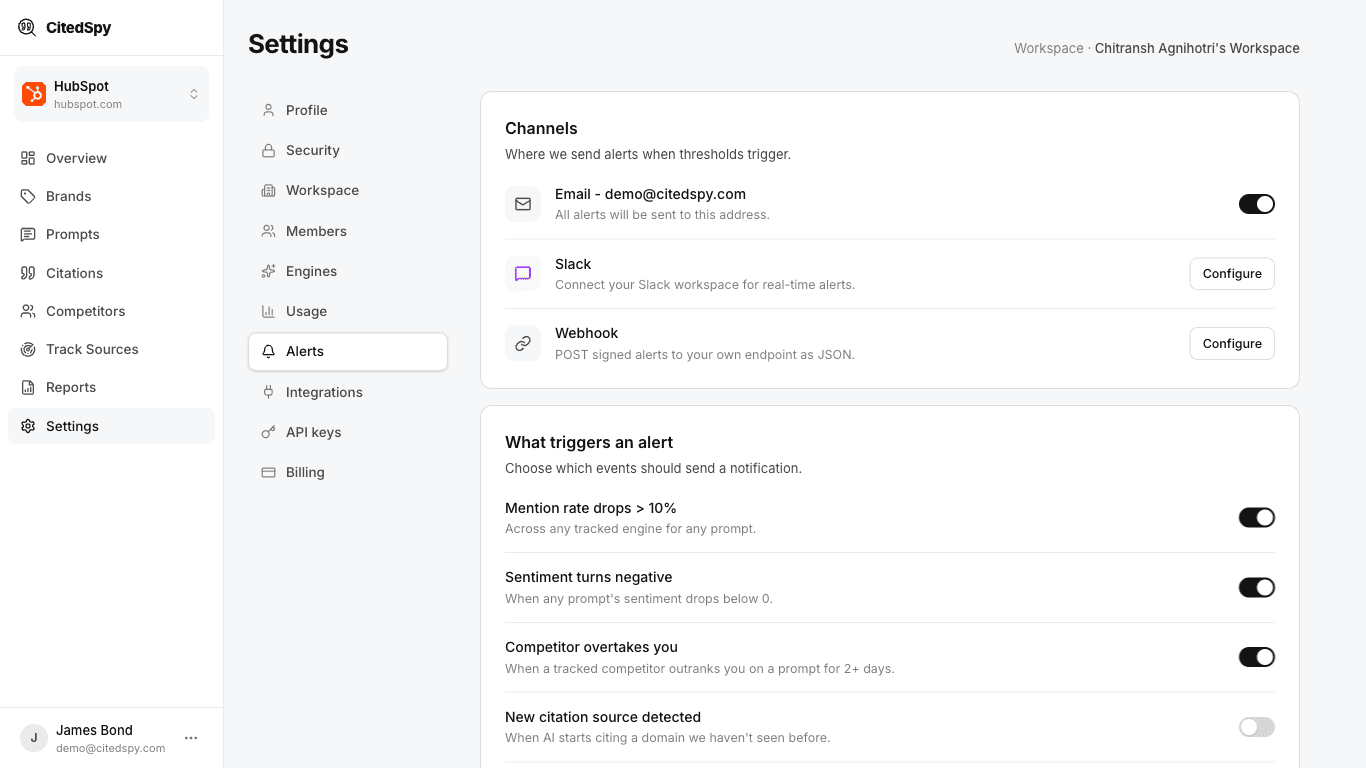The width and height of the screenshot is (1366, 768).
Task: Open the Competitors page
Action: [x=111, y=311]
